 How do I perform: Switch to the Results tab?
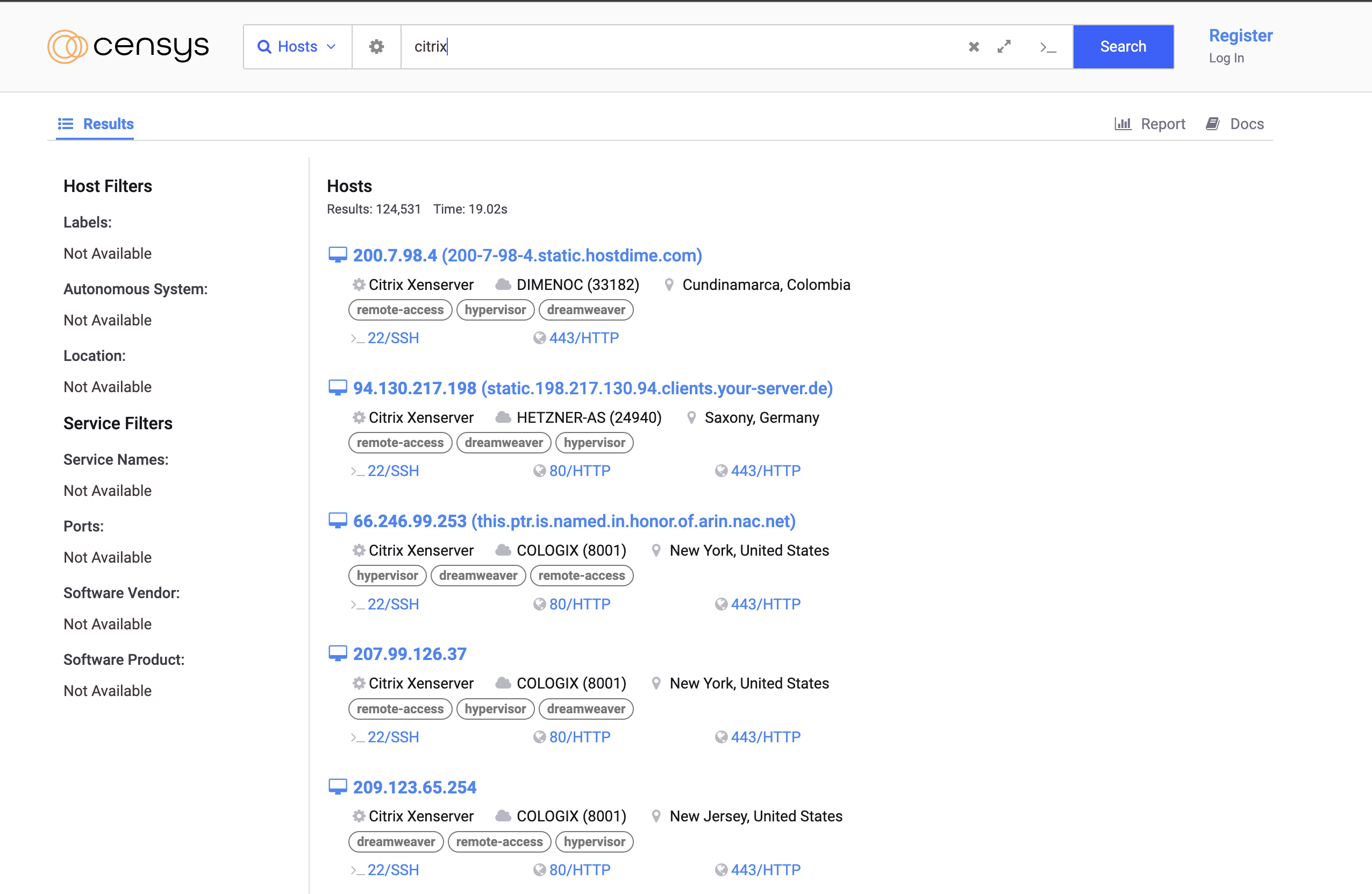(95, 124)
